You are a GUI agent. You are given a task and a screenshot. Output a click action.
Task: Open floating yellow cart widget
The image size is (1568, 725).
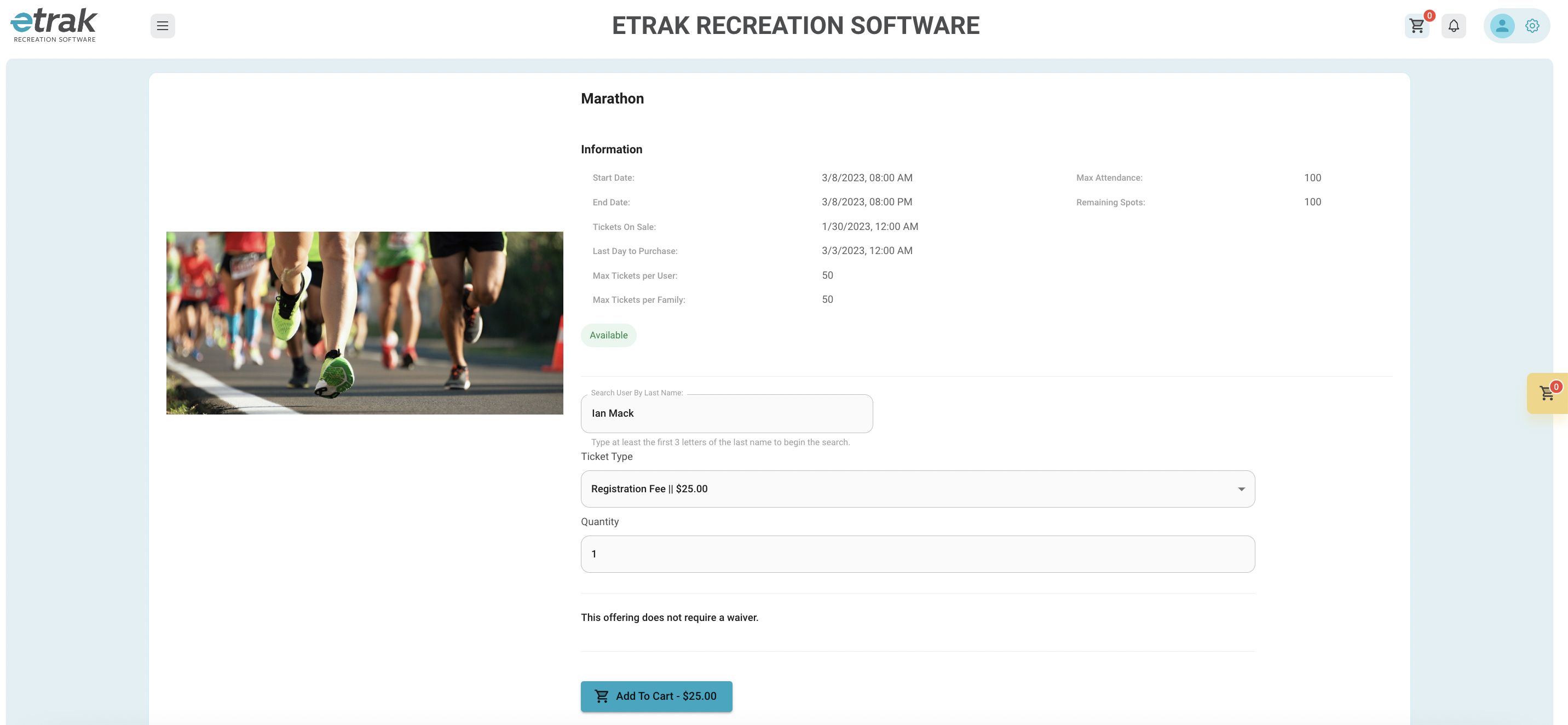(1547, 393)
